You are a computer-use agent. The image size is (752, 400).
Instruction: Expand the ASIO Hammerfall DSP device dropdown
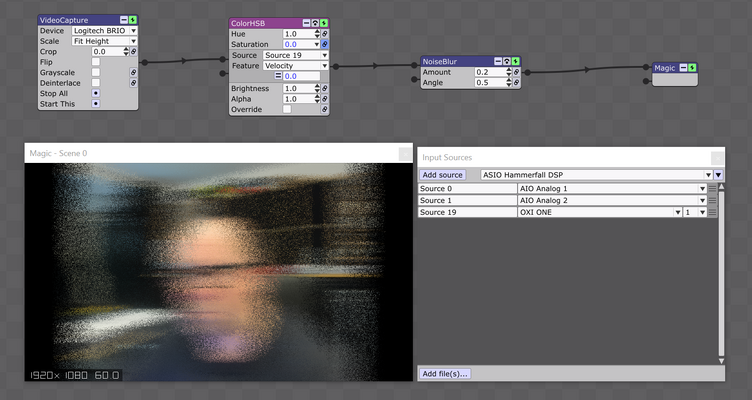tap(597, 175)
